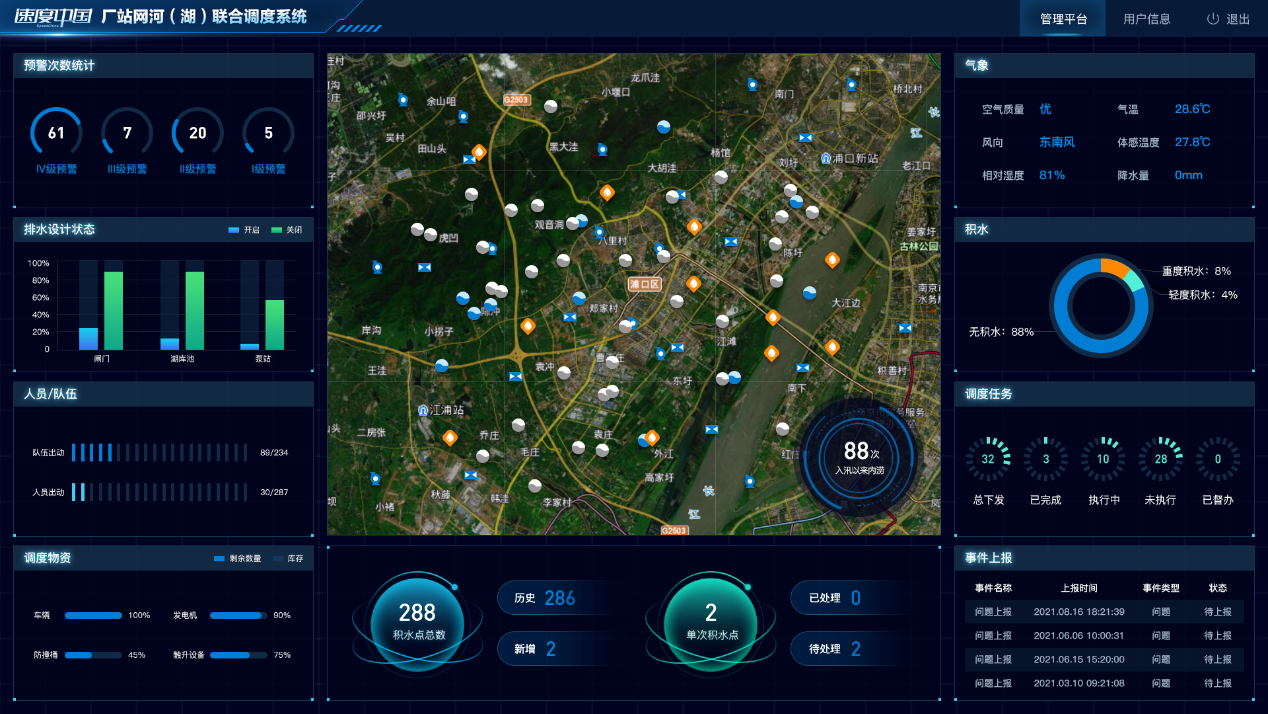Click the blue water marker near 王洼
1268x714 pixels.
442,366
